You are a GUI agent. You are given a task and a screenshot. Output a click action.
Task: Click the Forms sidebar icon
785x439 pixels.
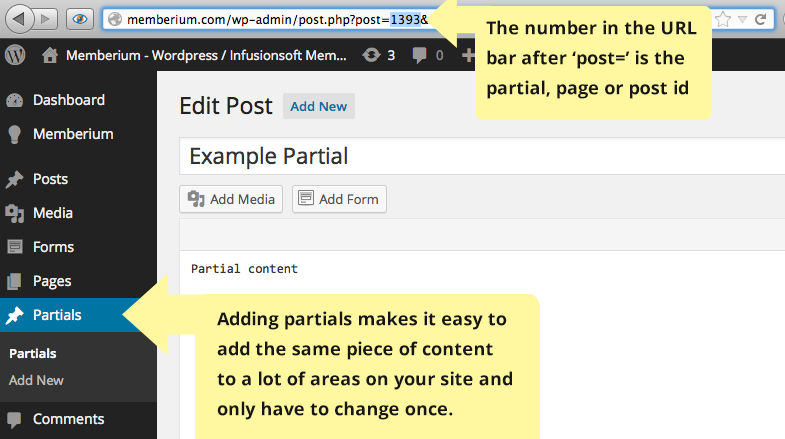15,247
